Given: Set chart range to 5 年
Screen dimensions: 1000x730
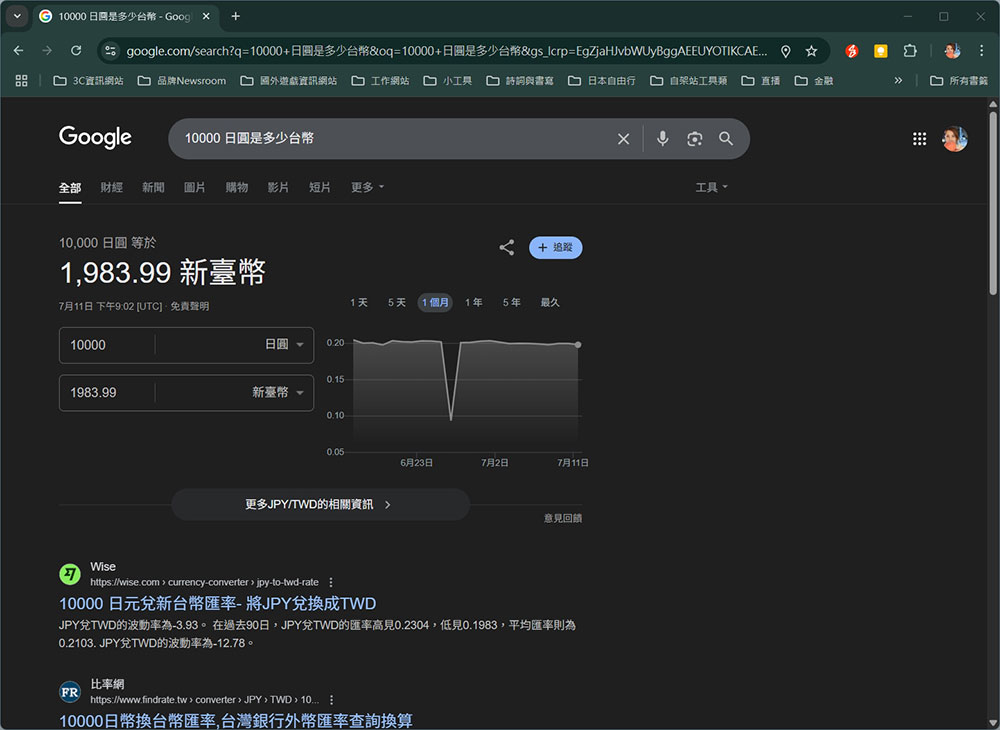Looking at the screenshot, I should pyautogui.click(x=511, y=302).
